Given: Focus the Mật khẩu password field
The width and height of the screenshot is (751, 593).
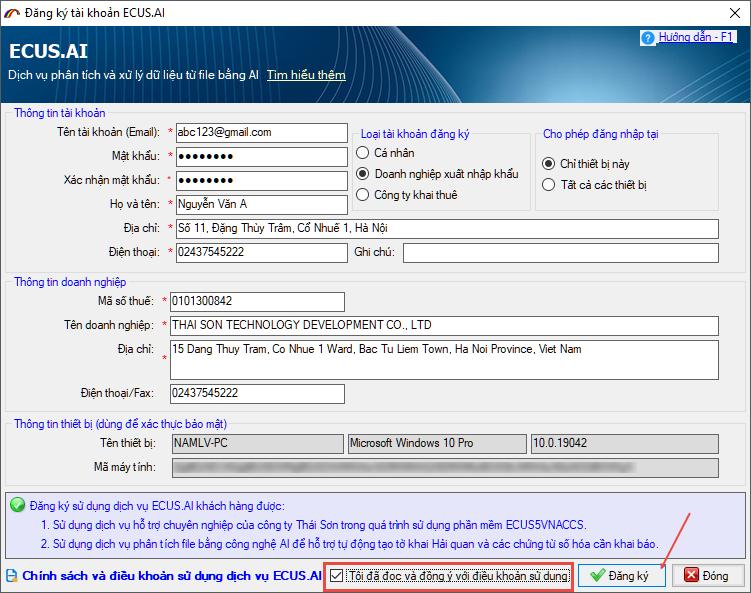Looking at the screenshot, I should [259, 156].
